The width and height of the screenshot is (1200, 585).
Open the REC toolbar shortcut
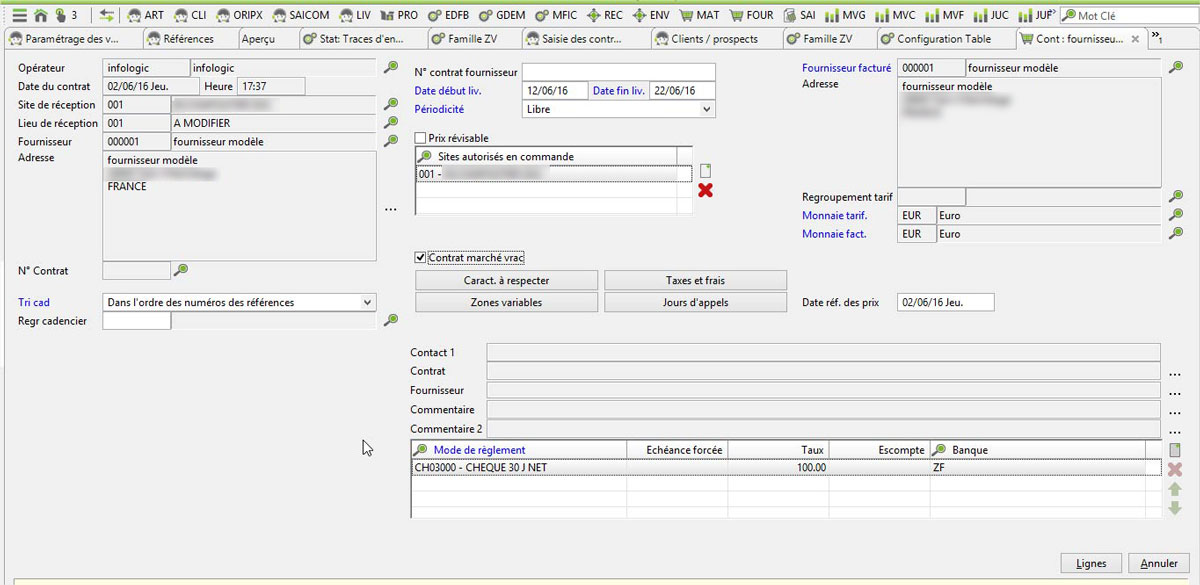pyautogui.click(x=604, y=15)
